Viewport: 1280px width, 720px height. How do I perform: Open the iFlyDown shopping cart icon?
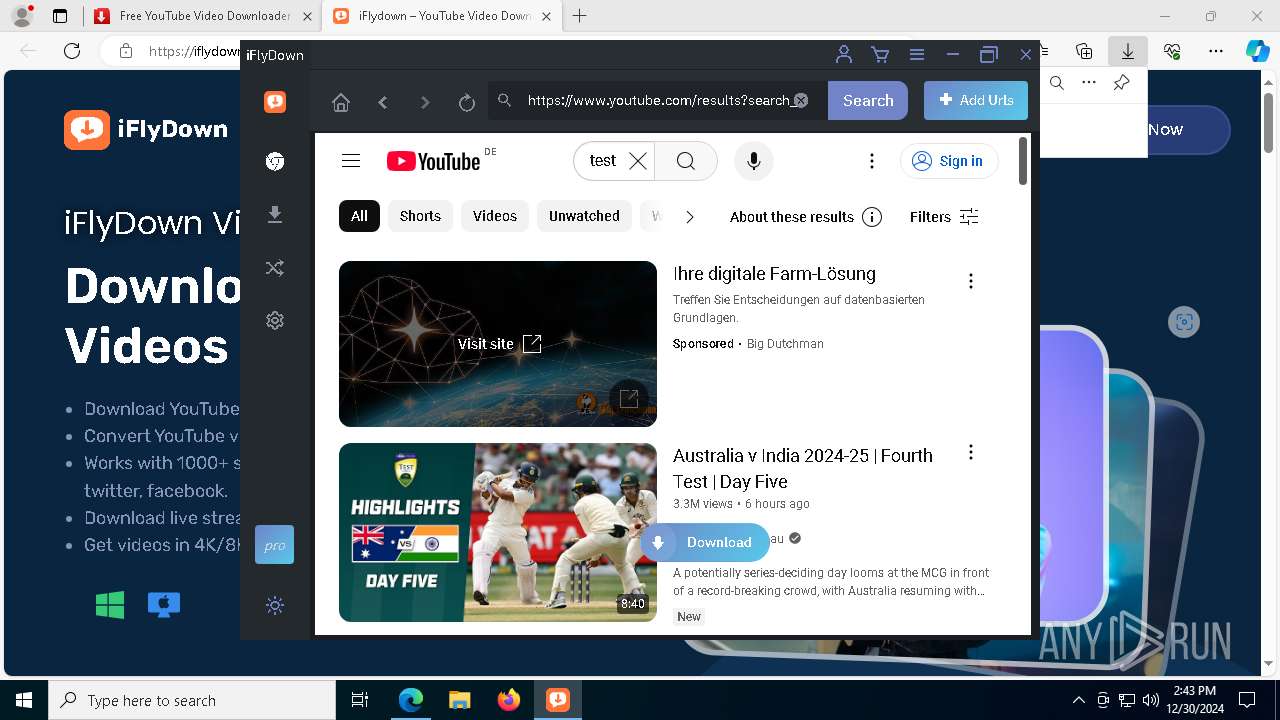(x=880, y=55)
